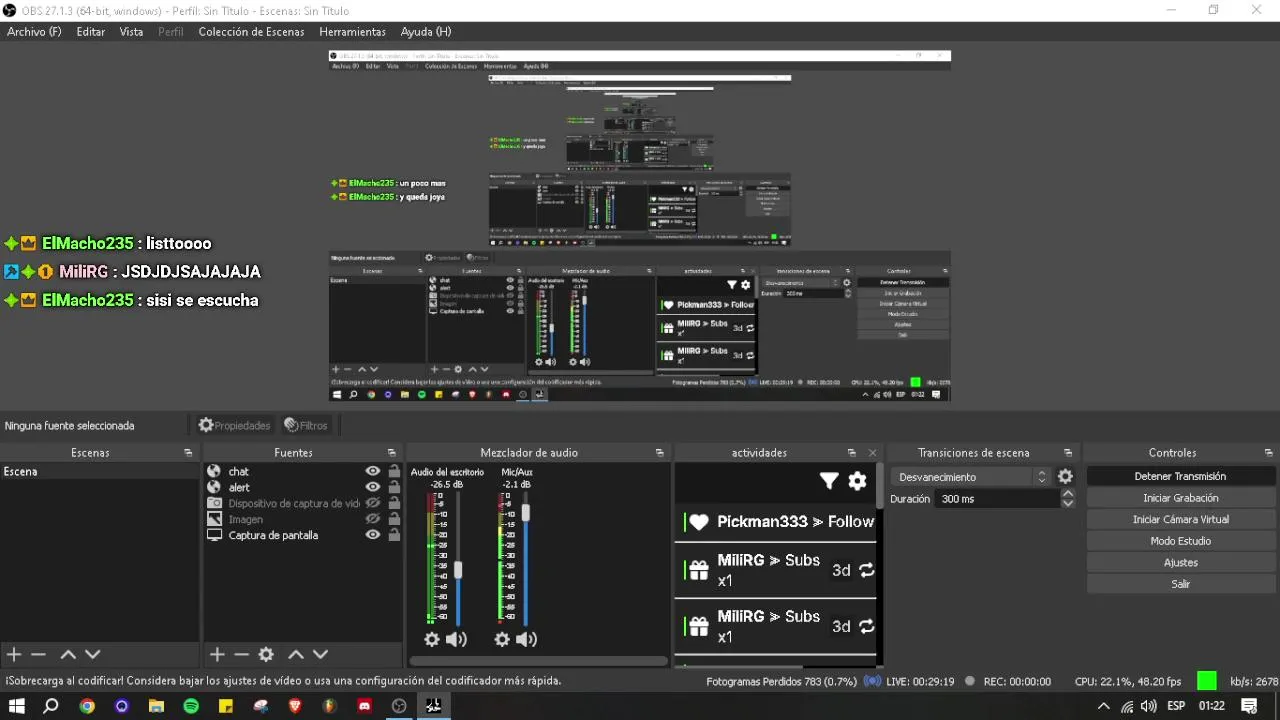This screenshot has height=720, width=1280.
Task: Open Editar menu
Action: 91,32
